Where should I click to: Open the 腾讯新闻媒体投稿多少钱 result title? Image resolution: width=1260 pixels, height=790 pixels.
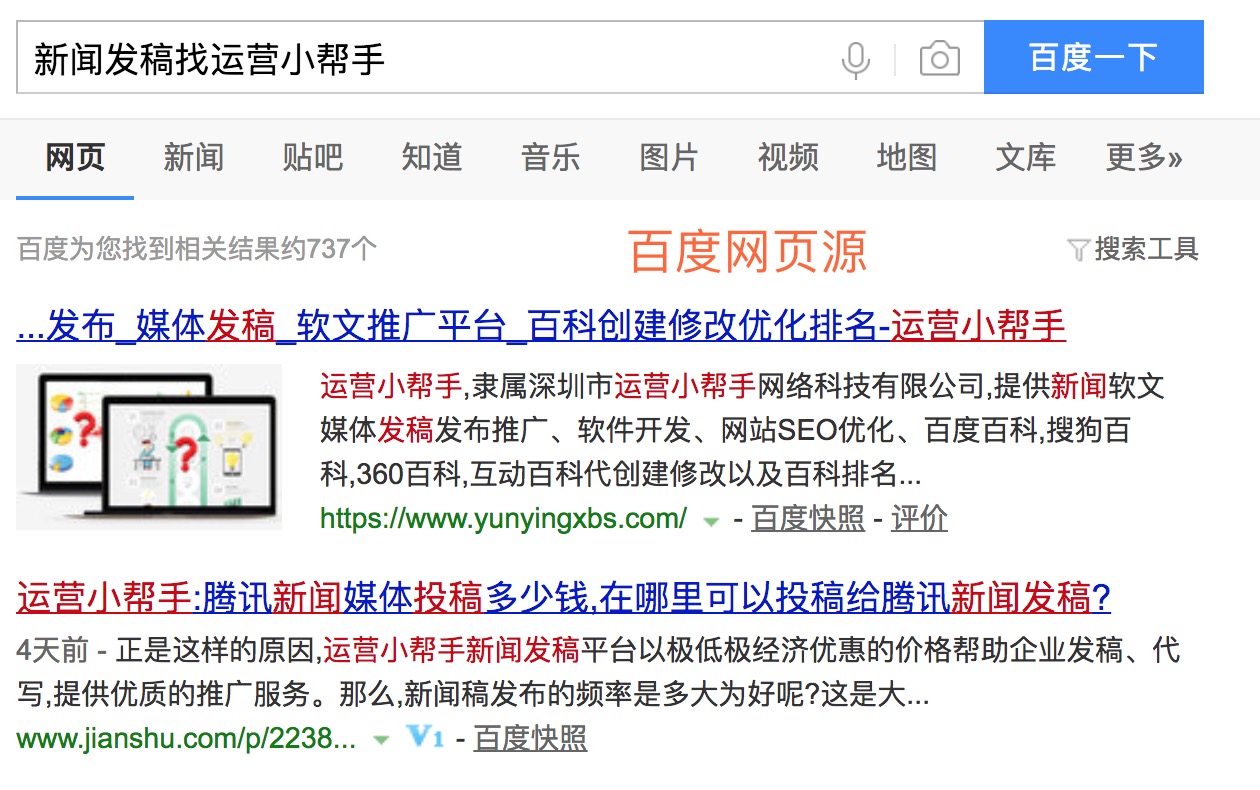[x=564, y=598]
